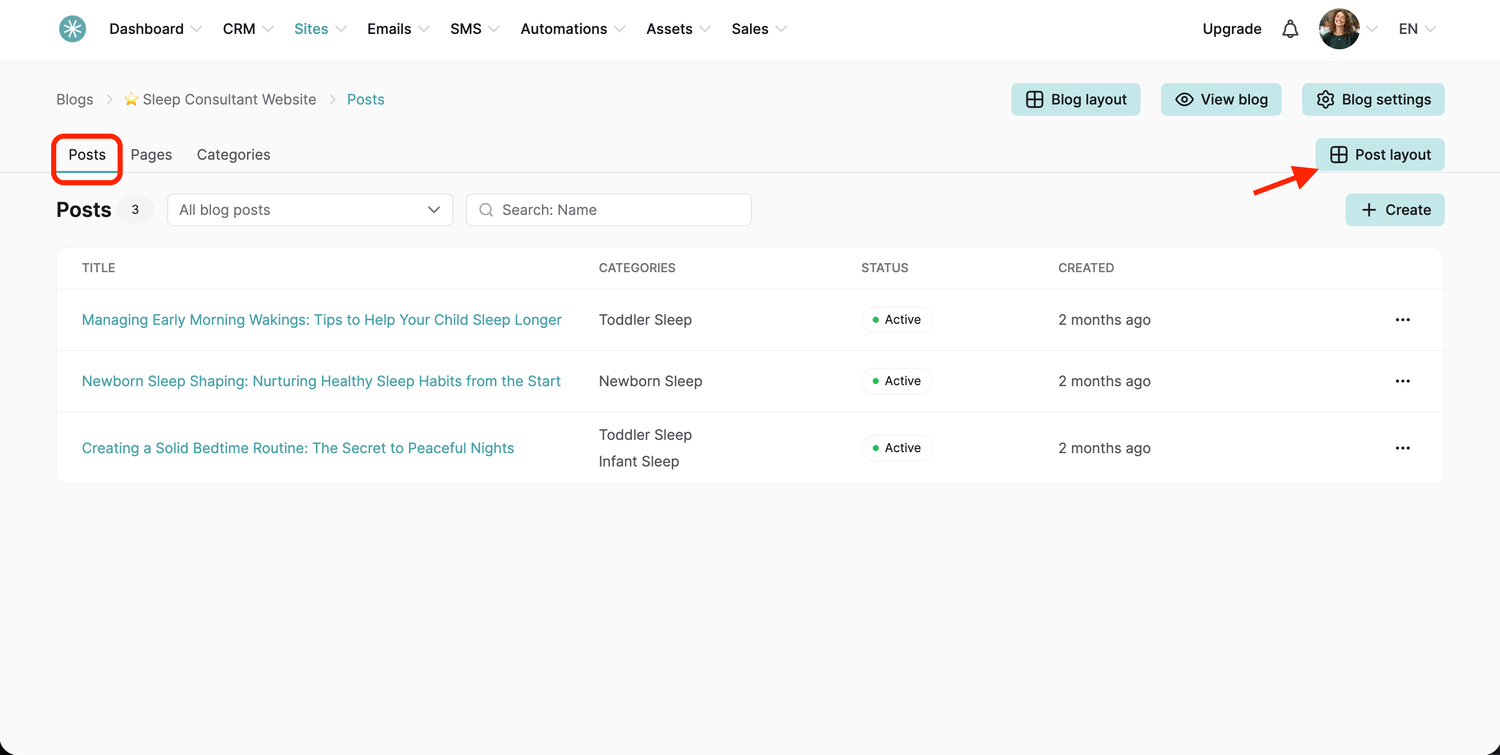Image resolution: width=1500 pixels, height=755 pixels.
Task: Switch to the Posts tab
Action: pyautogui.click(x=87, y=155)
